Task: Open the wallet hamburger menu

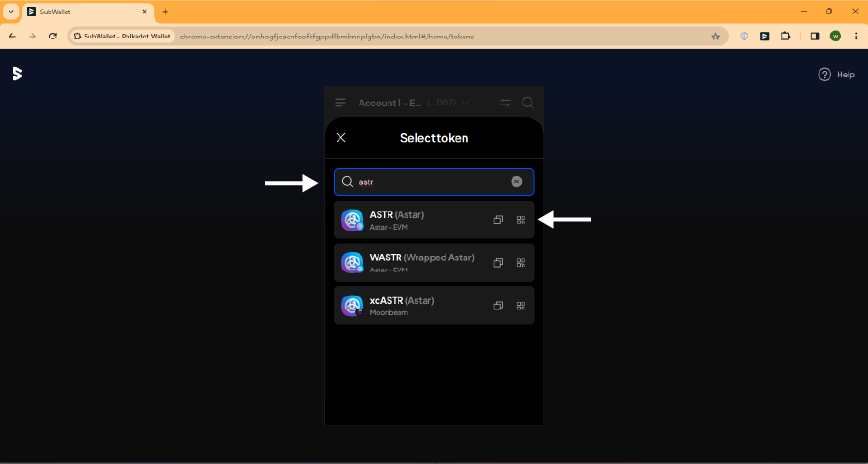Action: coord(341,103)
